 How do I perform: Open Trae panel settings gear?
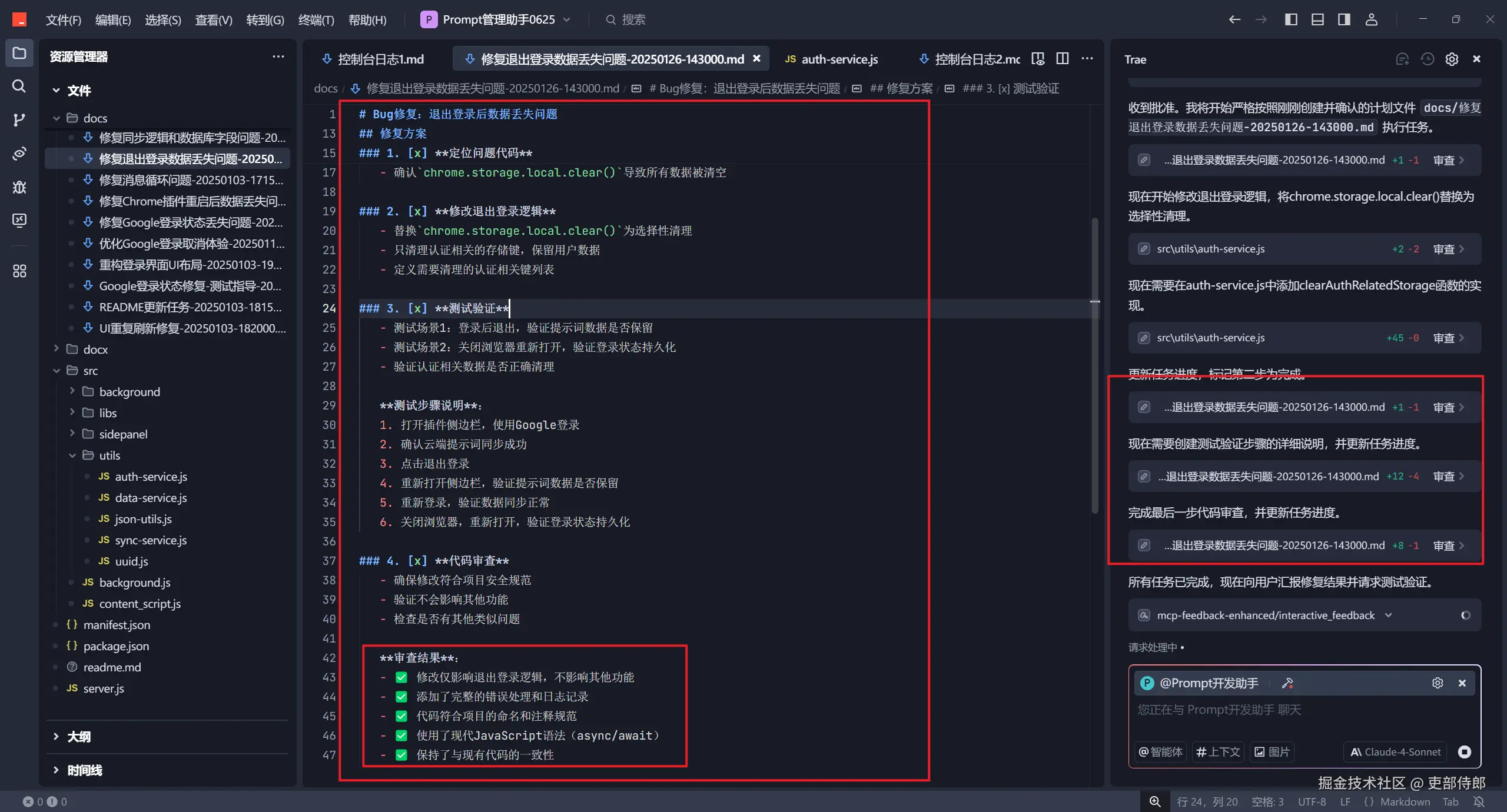(x=1452, y=59)
